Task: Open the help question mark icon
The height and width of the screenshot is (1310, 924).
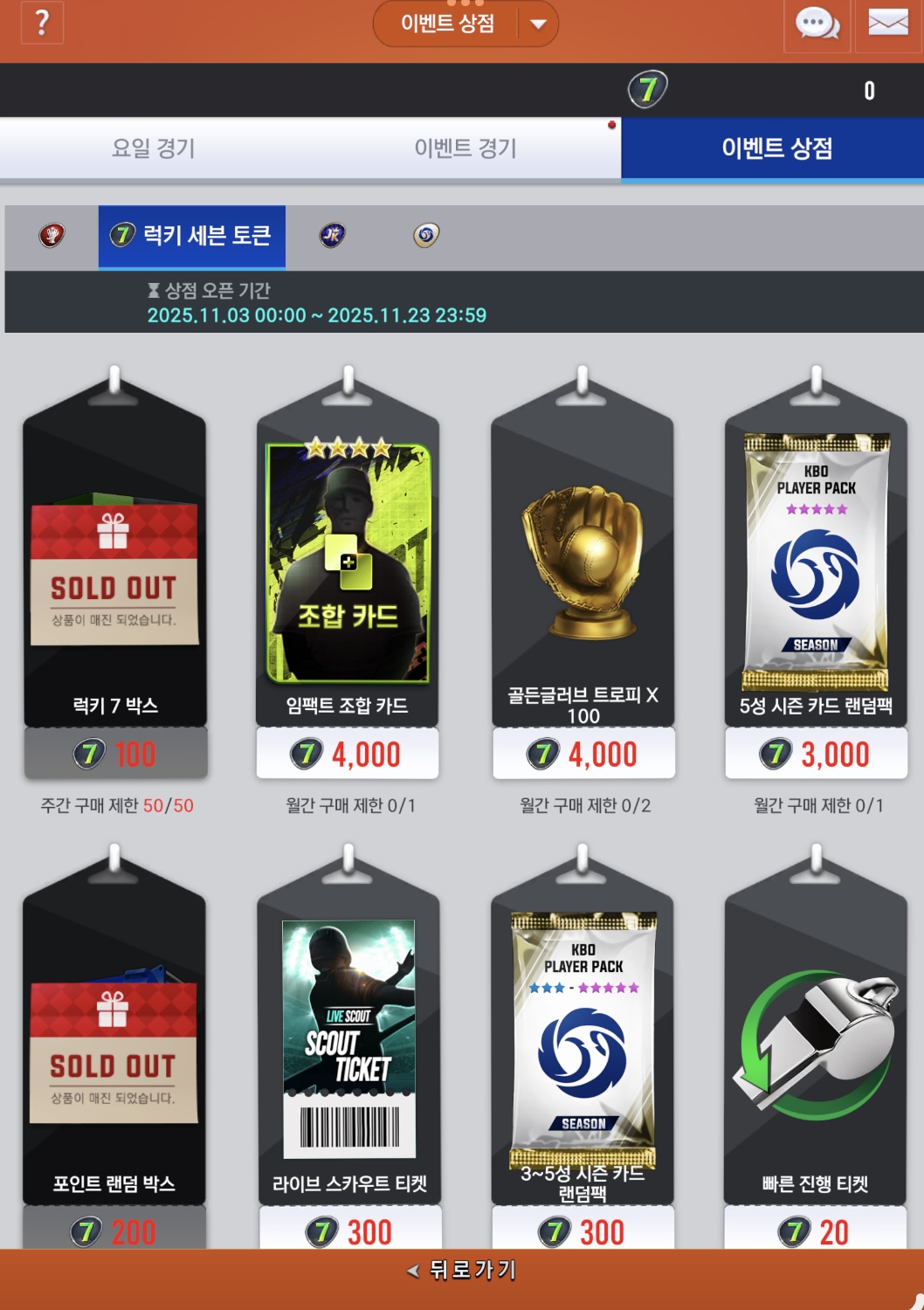Action: pos(41,22)
